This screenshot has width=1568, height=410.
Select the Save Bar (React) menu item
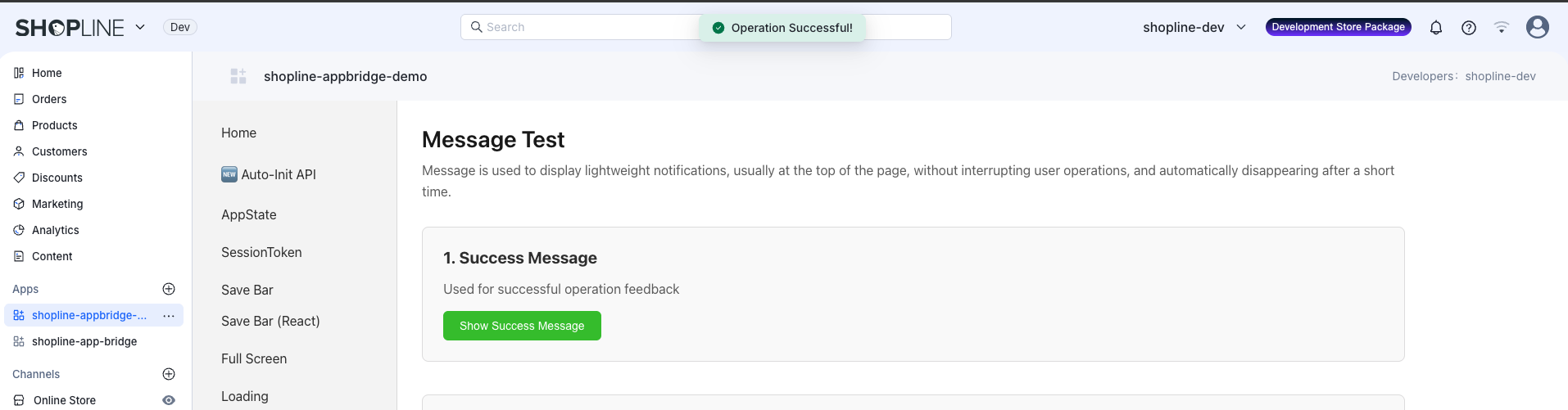270,321
